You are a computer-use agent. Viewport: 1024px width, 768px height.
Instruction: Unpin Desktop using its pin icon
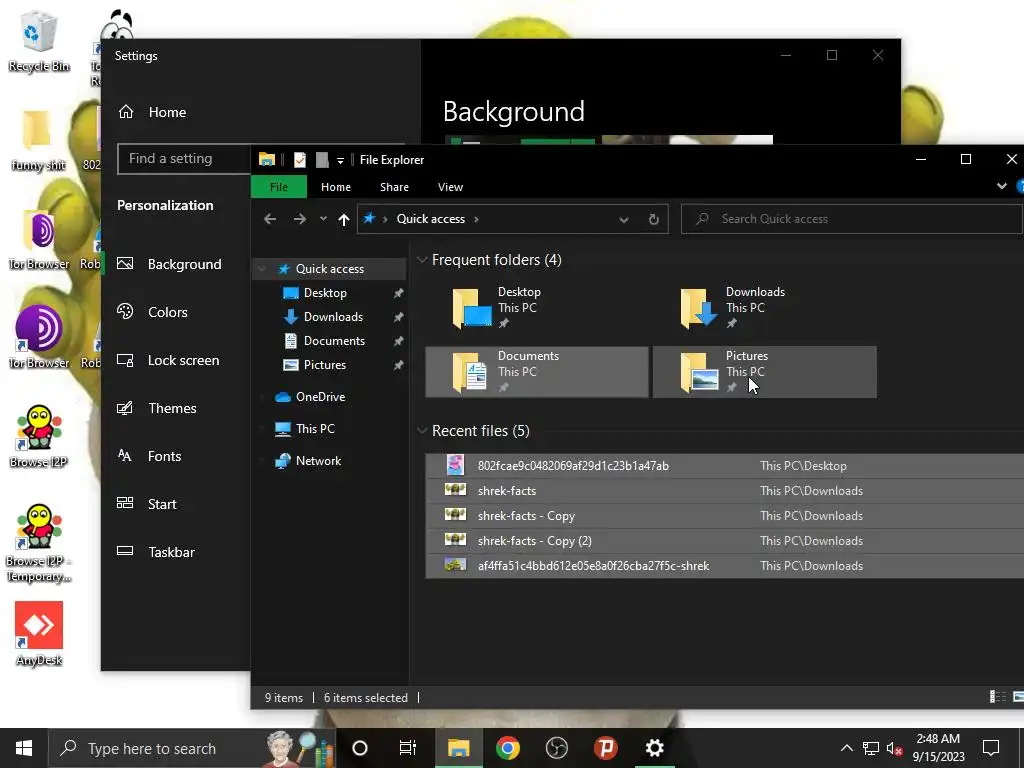398,293
